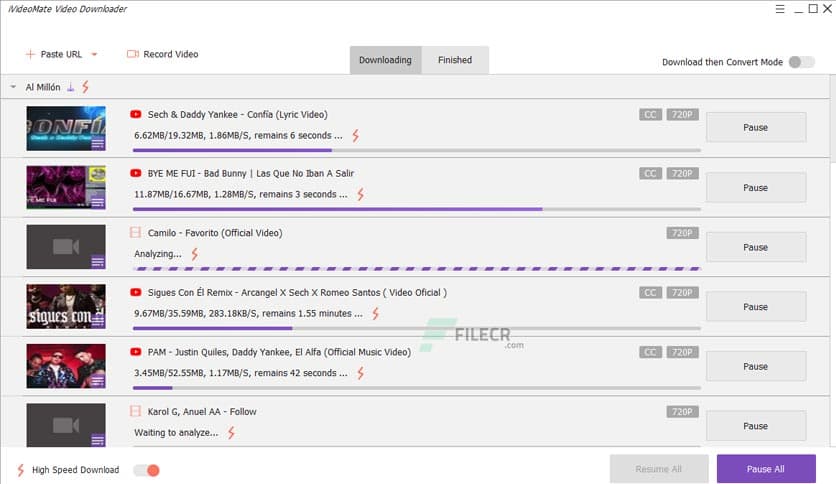Turn off the High Speed Download switch
The width and height of the screenshot is (836, 484).
[x=147, y=470]
